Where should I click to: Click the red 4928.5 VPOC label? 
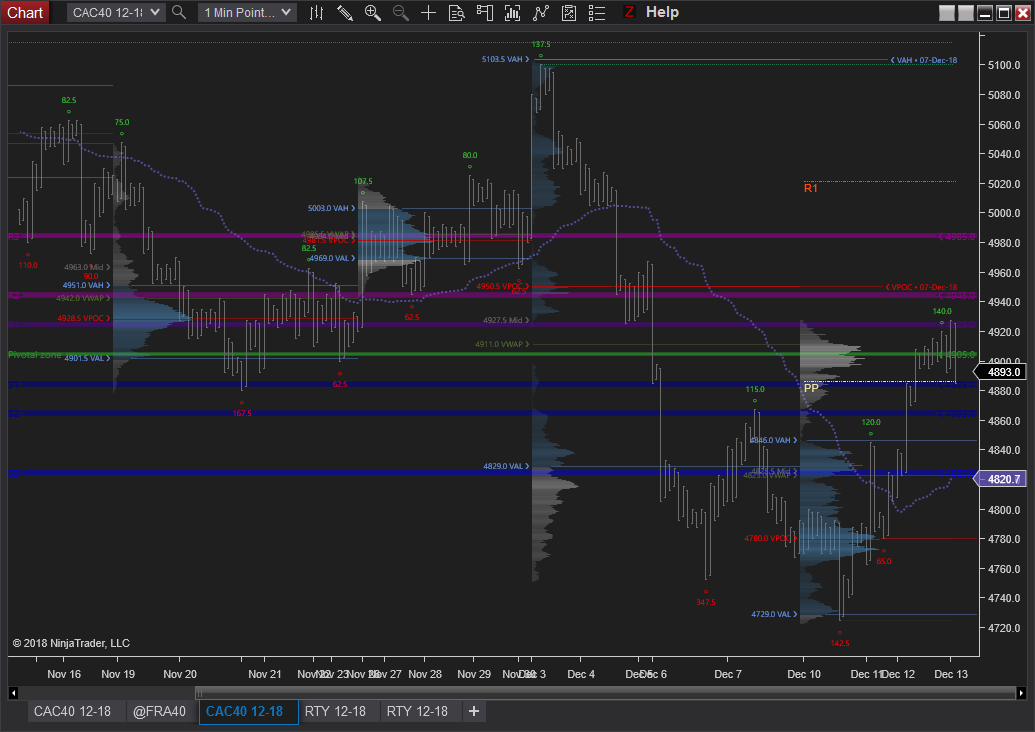coord(84,318)
